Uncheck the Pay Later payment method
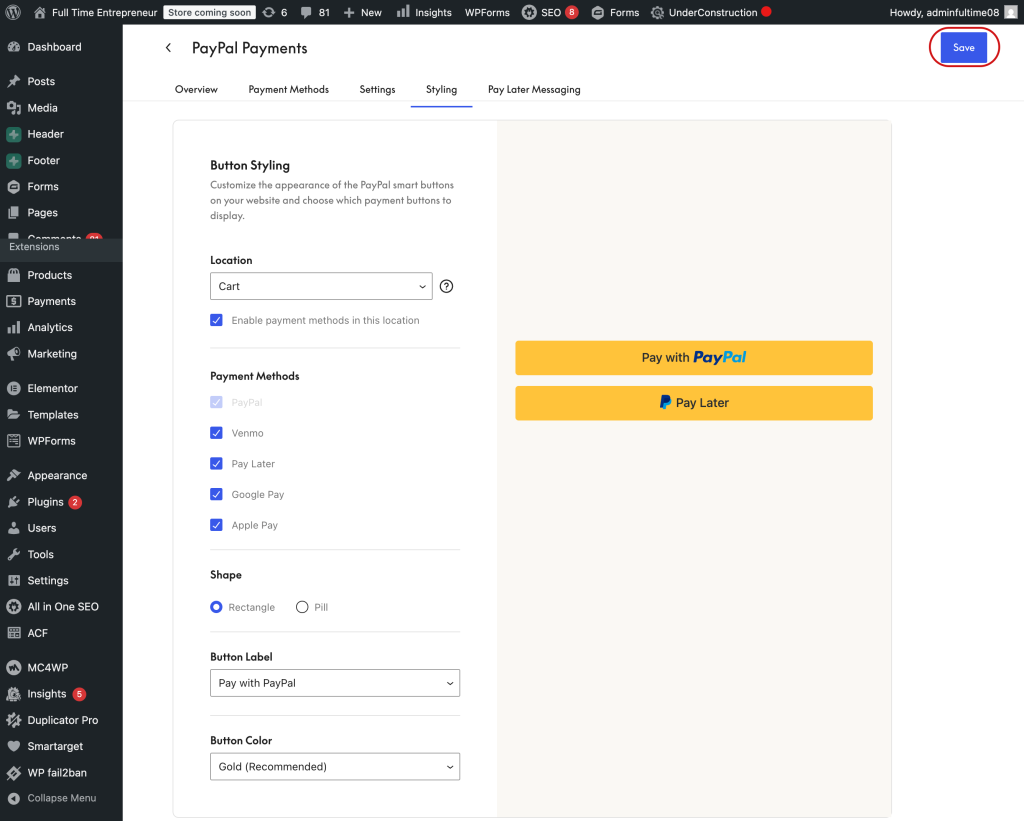Viewport: 1024px width, 821px height. (216, 464)
